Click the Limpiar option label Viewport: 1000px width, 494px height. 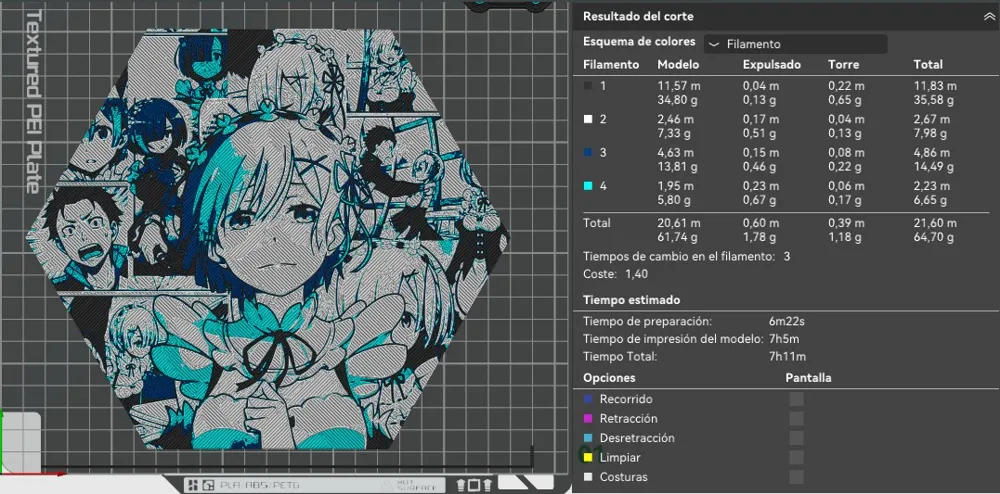click(x=620, y=458)
